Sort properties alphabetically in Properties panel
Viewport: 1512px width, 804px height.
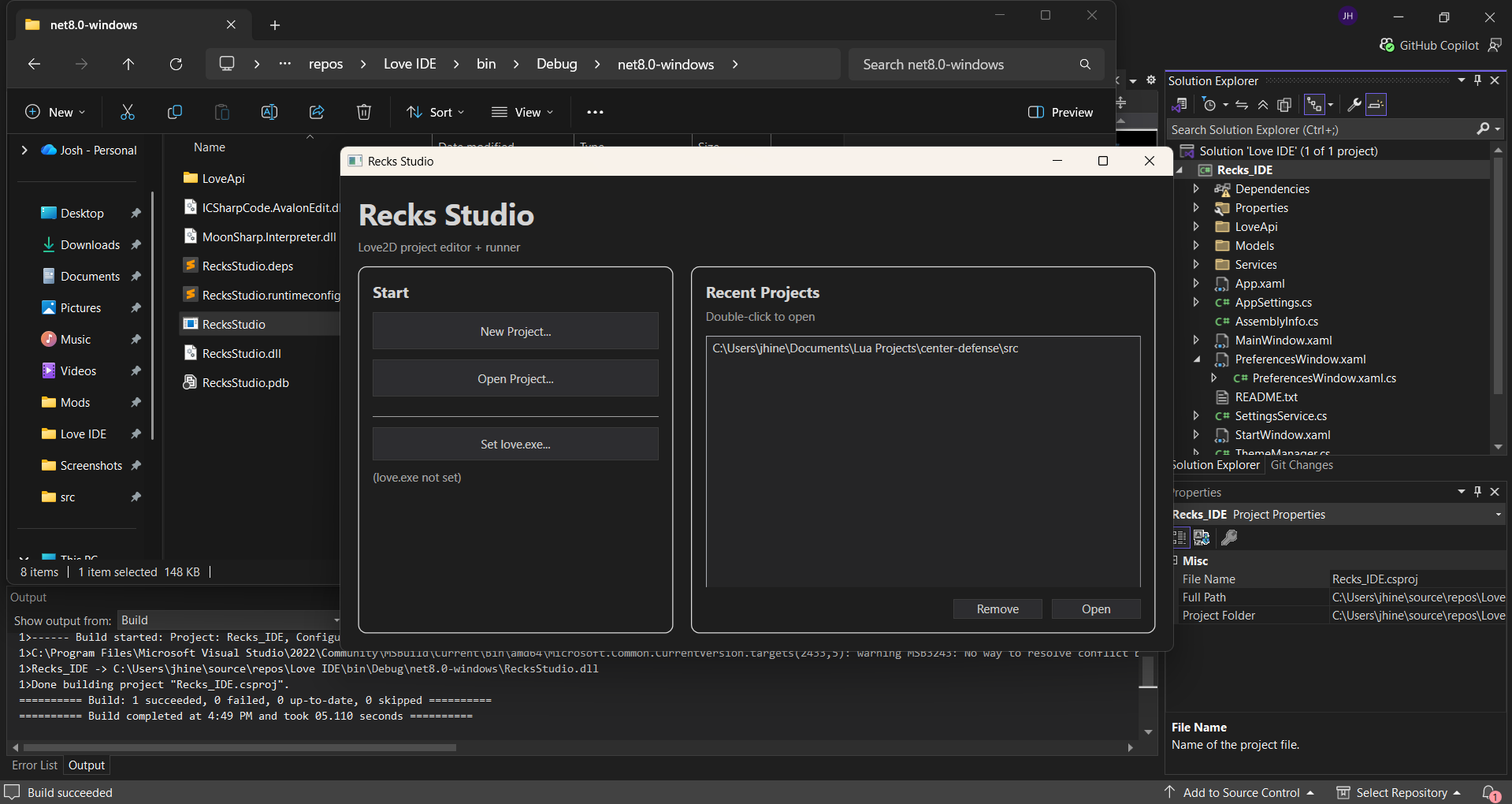[x=1202, y=538]
